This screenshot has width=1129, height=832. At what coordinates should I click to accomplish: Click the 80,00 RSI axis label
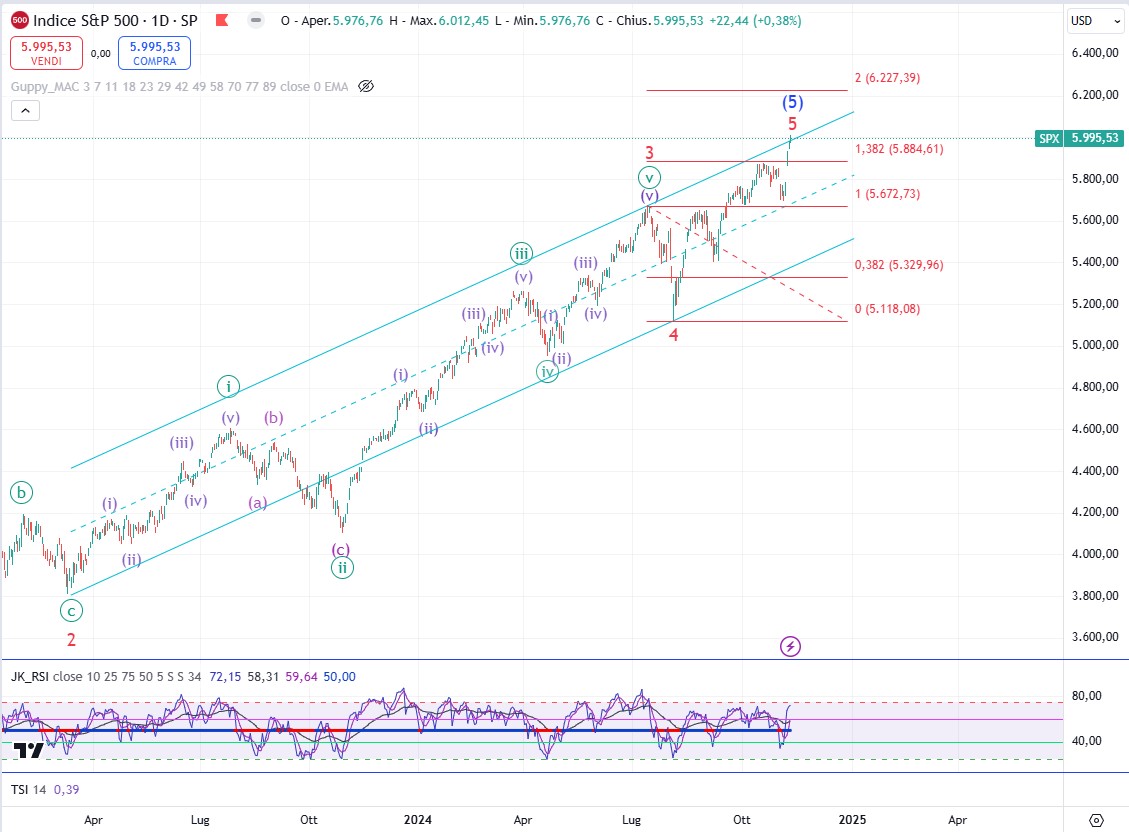1087,696
